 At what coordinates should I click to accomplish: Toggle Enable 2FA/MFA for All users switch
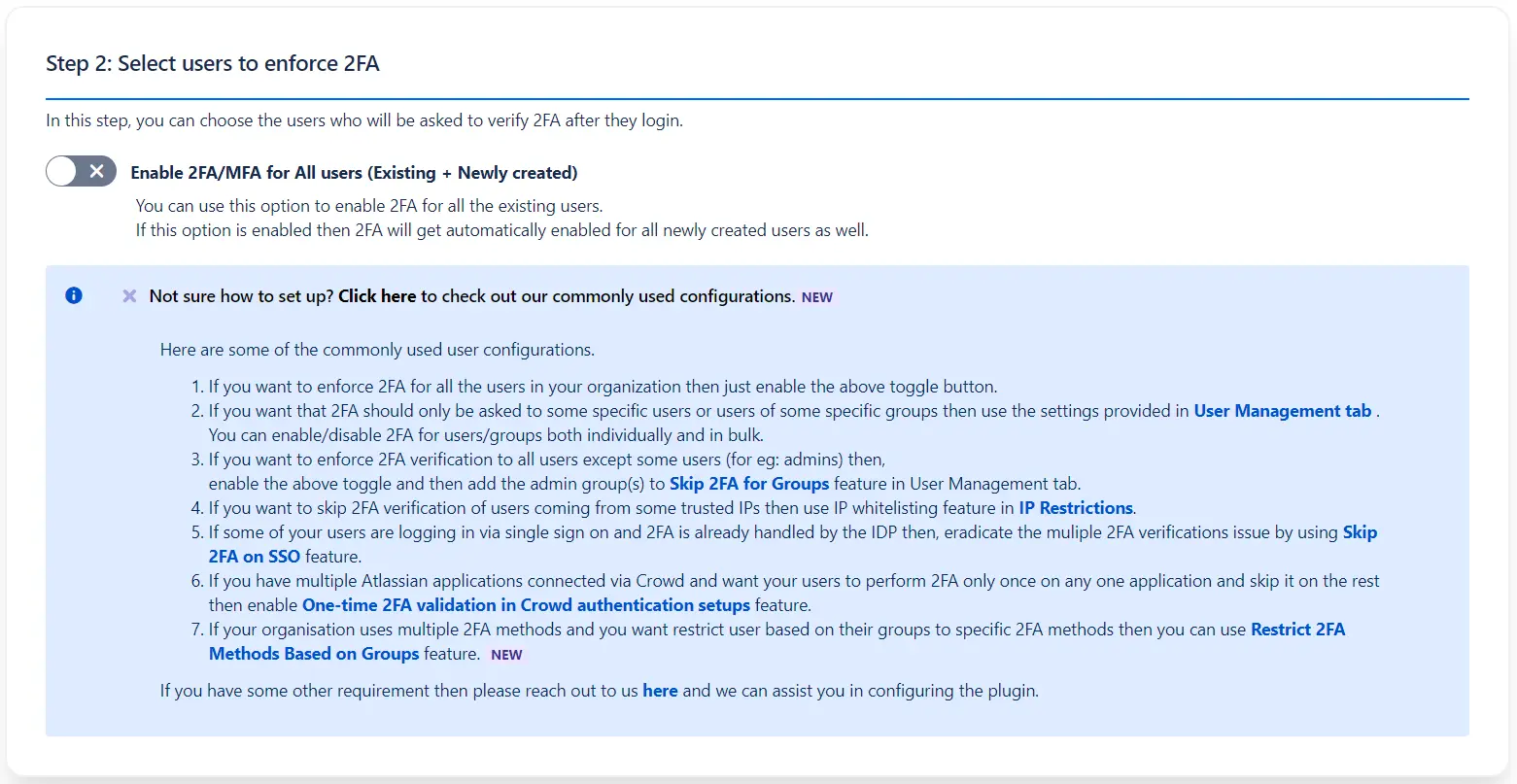(x=81, y=172)
